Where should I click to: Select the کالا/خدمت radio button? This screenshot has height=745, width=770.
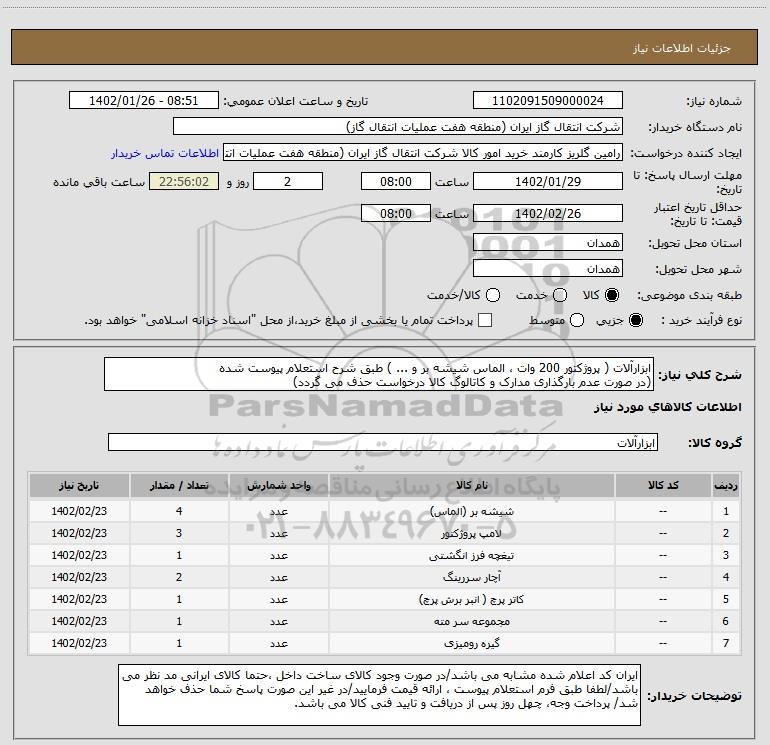click(493, 295)
